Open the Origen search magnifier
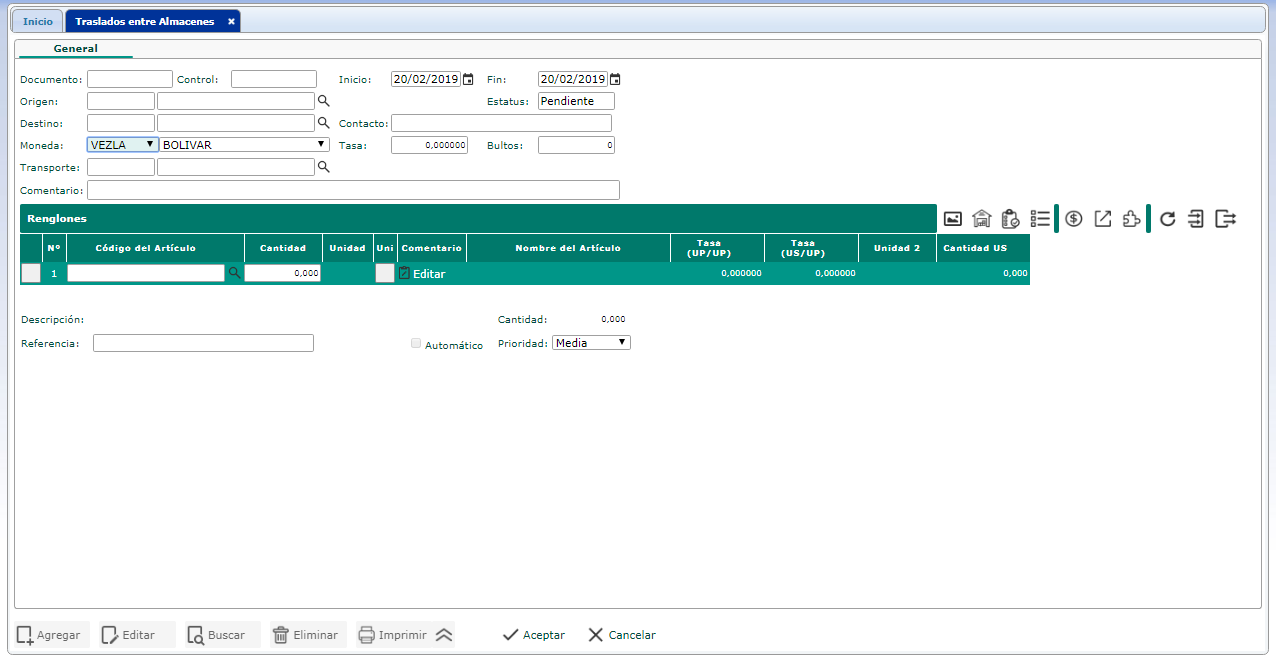 point(323,101)
